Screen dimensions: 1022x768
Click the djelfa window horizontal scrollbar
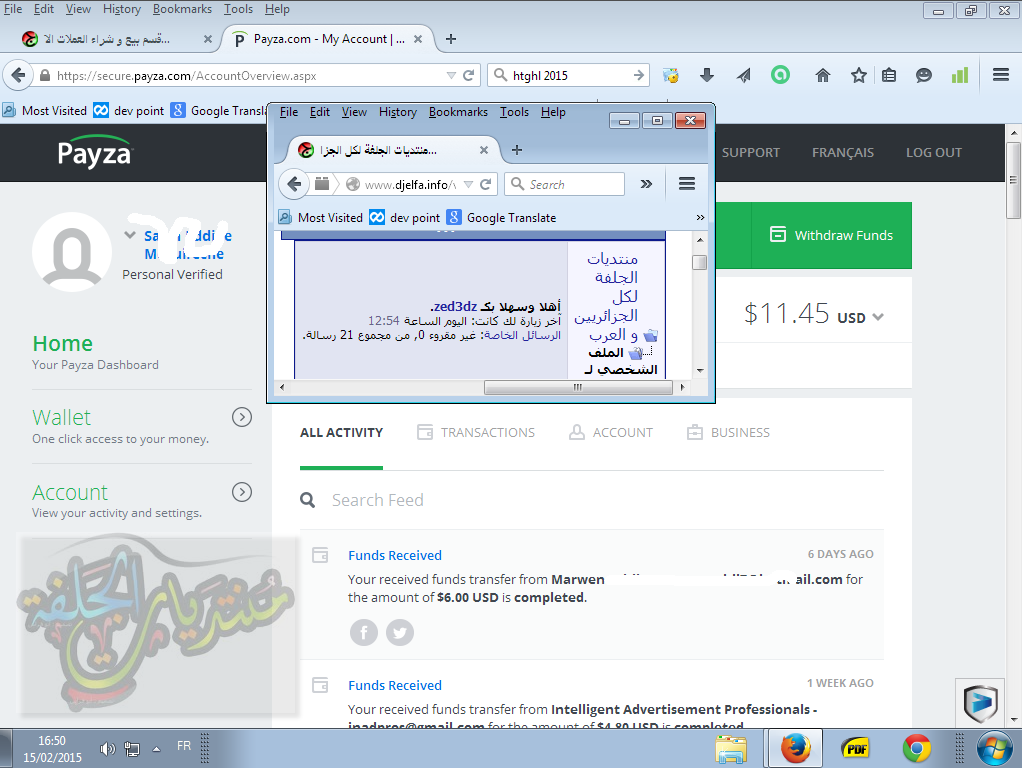pos(578,387)
